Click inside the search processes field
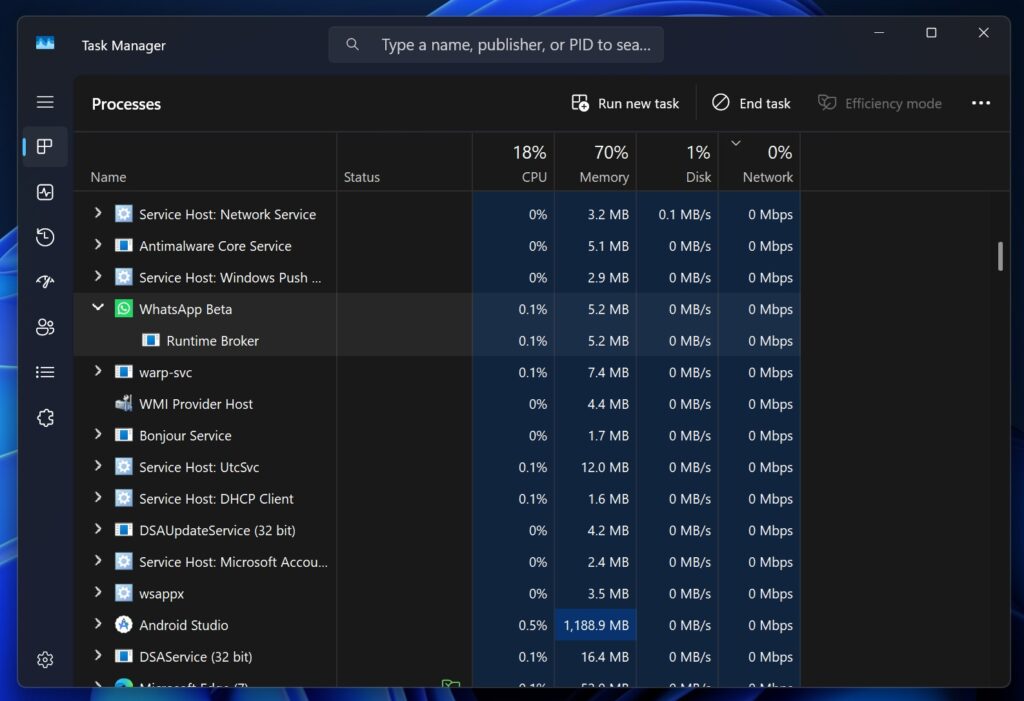This screenshot has width=1024, height=701. (x=495, y=44)
